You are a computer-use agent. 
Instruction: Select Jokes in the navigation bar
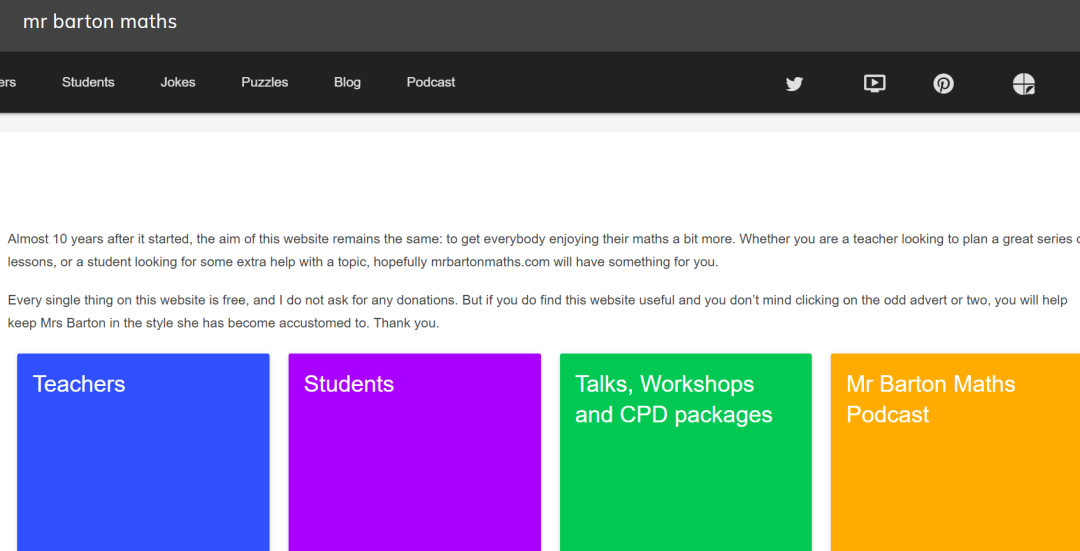click(x=178, y=82)
